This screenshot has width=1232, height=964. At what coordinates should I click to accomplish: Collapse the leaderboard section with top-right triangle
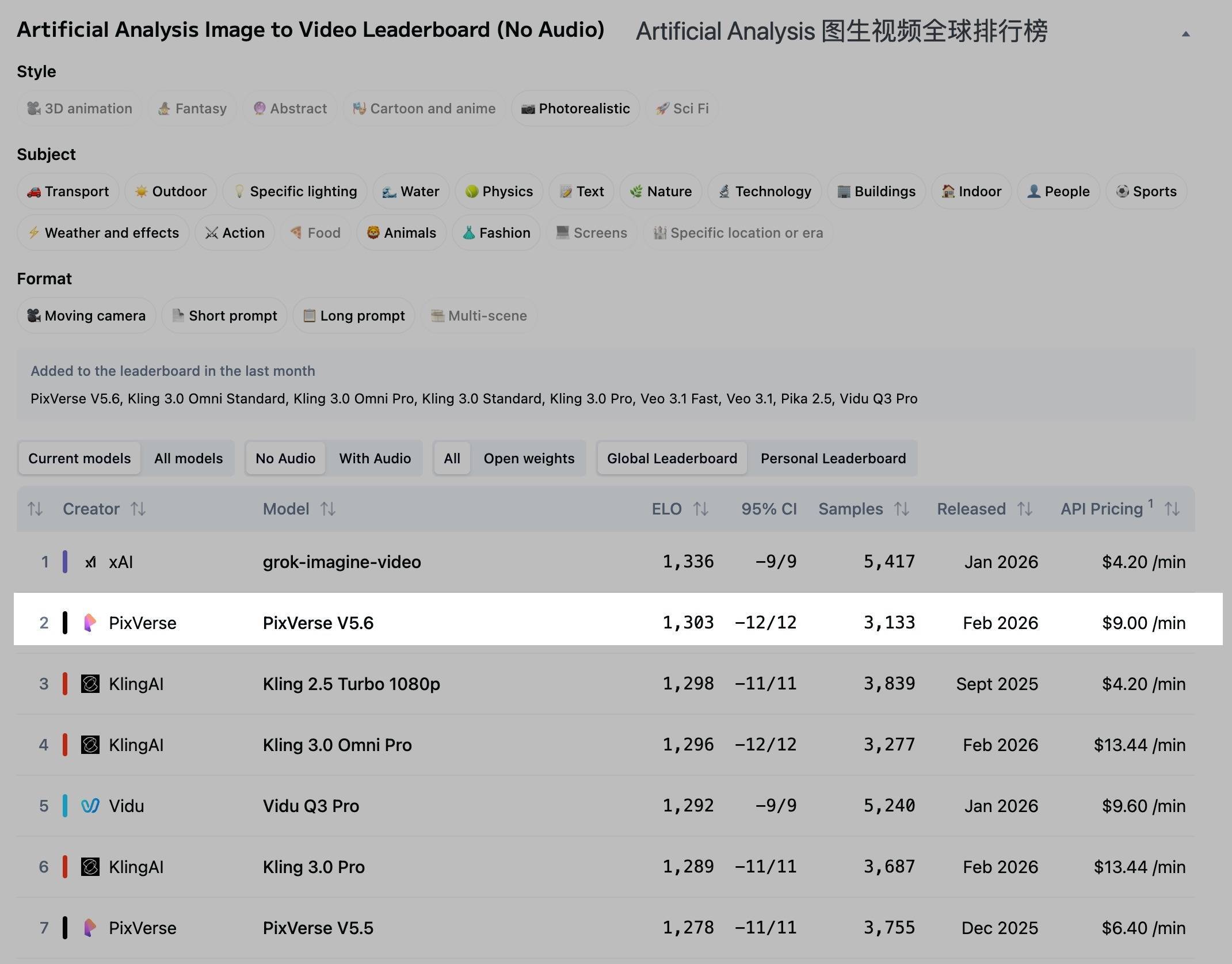[1185, 34]
